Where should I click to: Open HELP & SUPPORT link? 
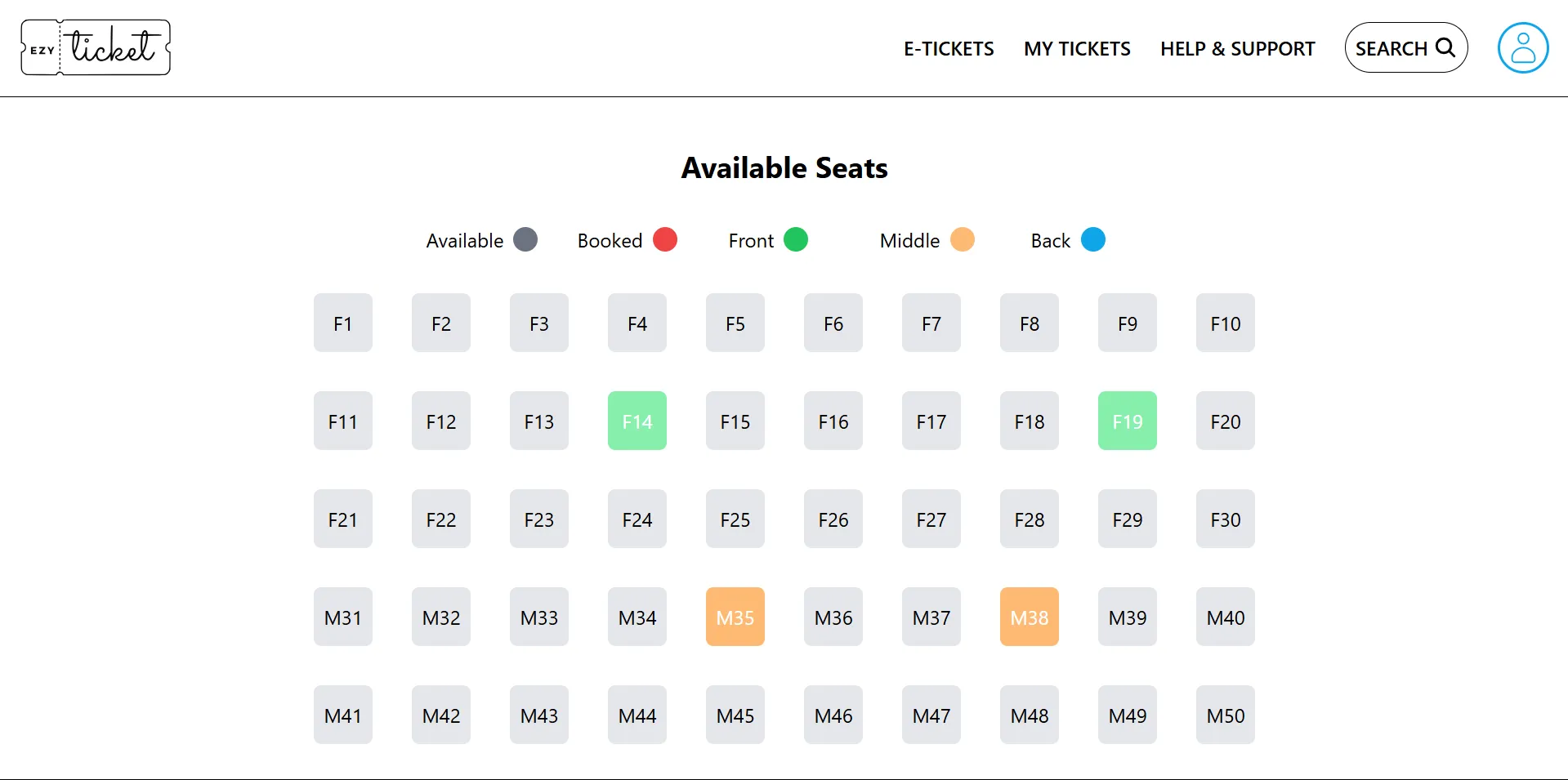click(x=1238, y=49)
